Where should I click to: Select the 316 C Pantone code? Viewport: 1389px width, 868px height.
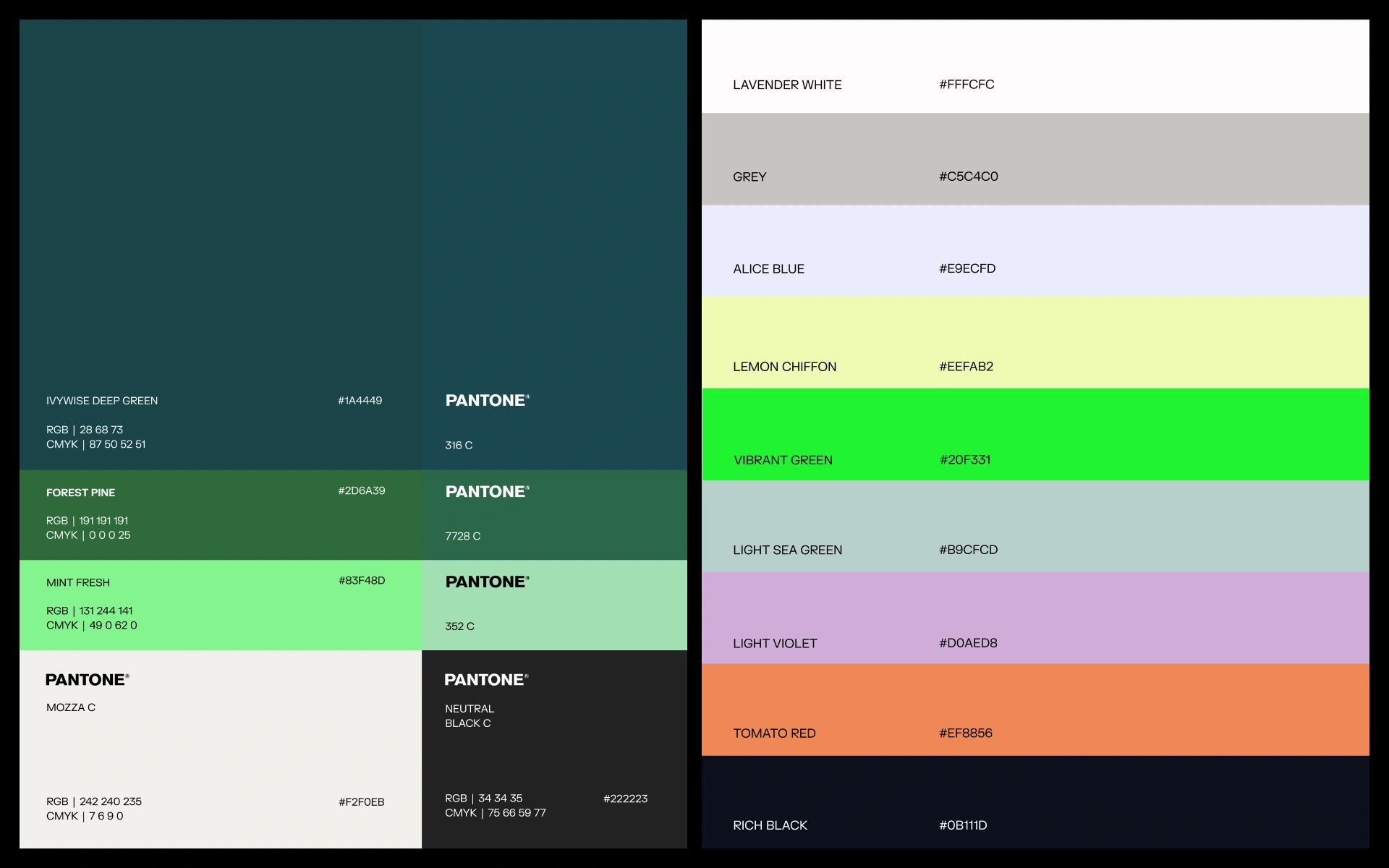coord(459,446)
